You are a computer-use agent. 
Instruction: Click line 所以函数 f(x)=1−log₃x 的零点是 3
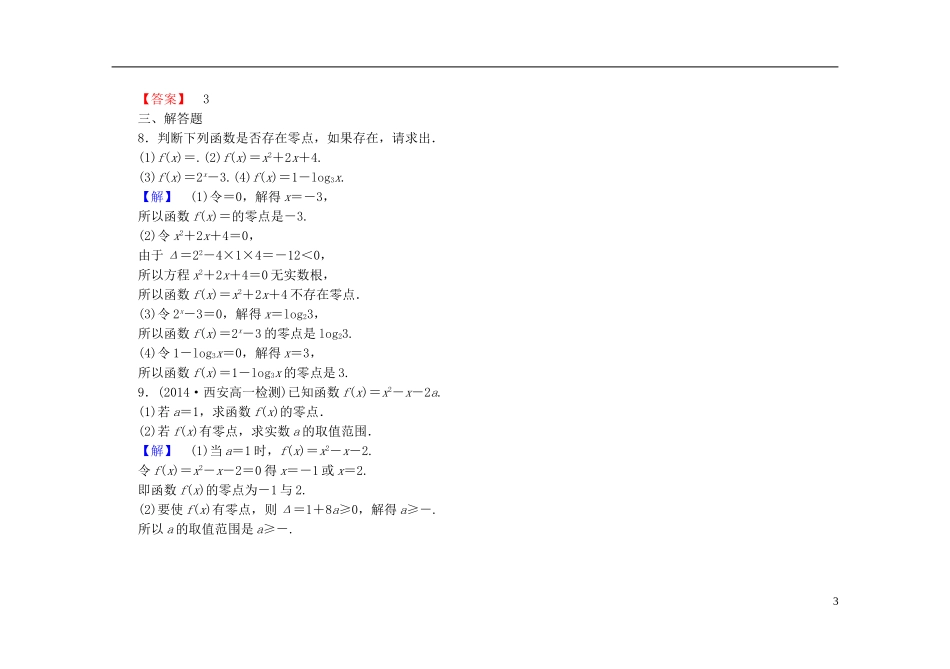tap(243, 372)
